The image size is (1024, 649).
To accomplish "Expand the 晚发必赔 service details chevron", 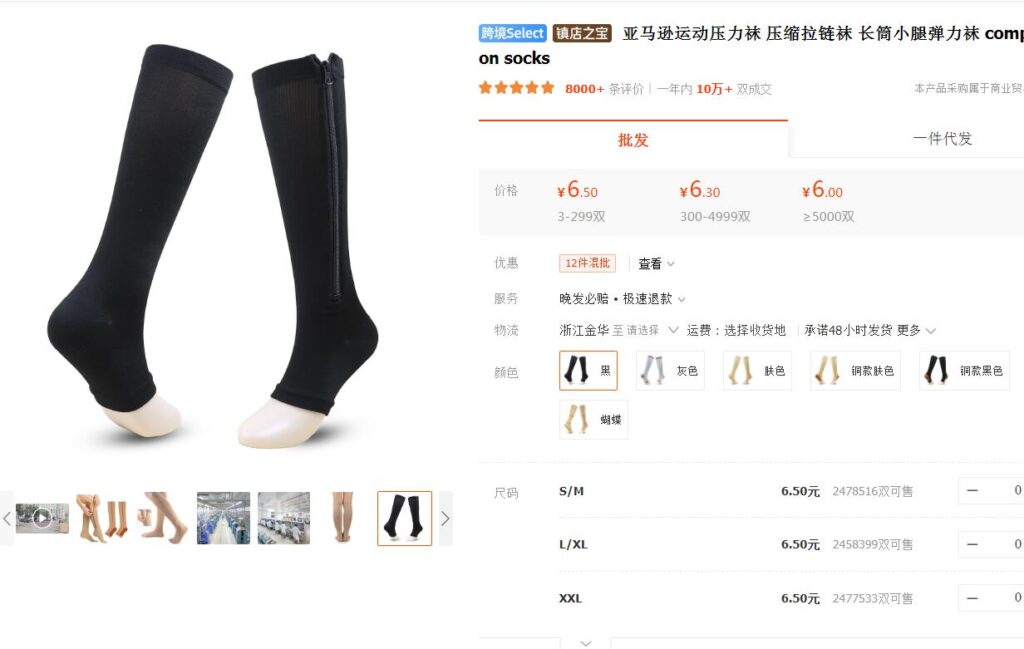I will (x=682, y=300).
